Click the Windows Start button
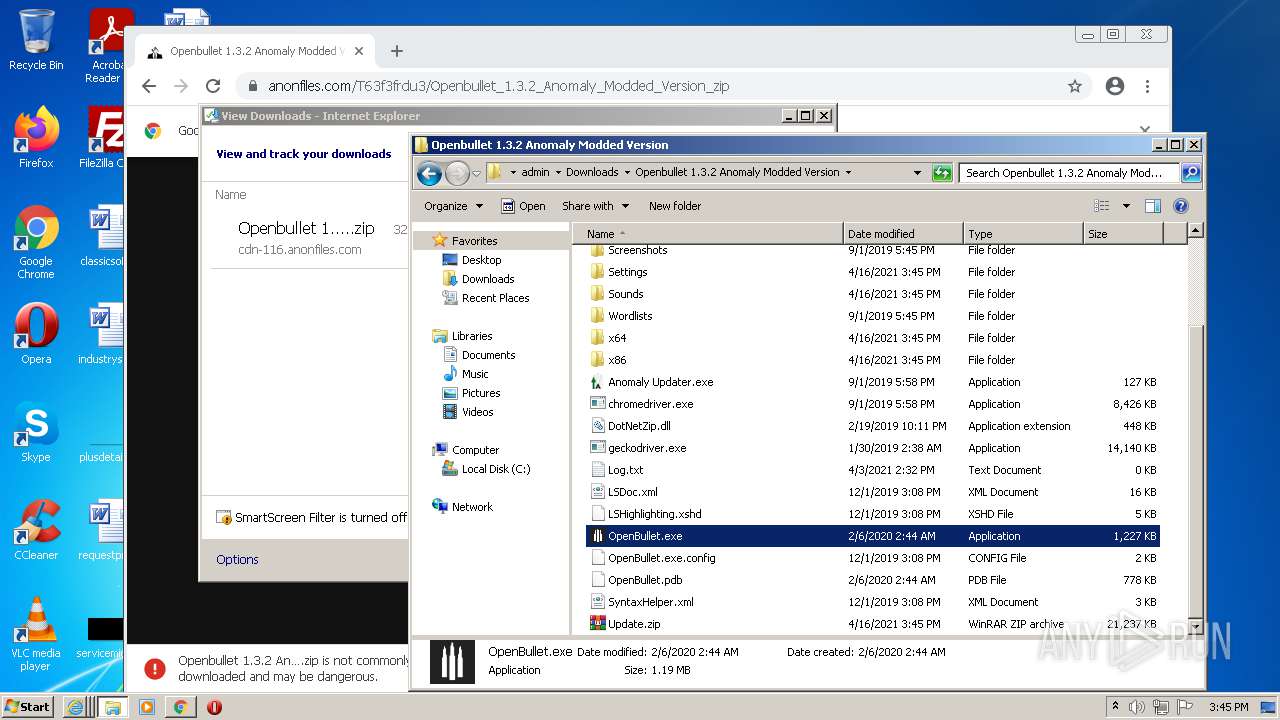The image size is (1280, 720). [x=28, y=707]
